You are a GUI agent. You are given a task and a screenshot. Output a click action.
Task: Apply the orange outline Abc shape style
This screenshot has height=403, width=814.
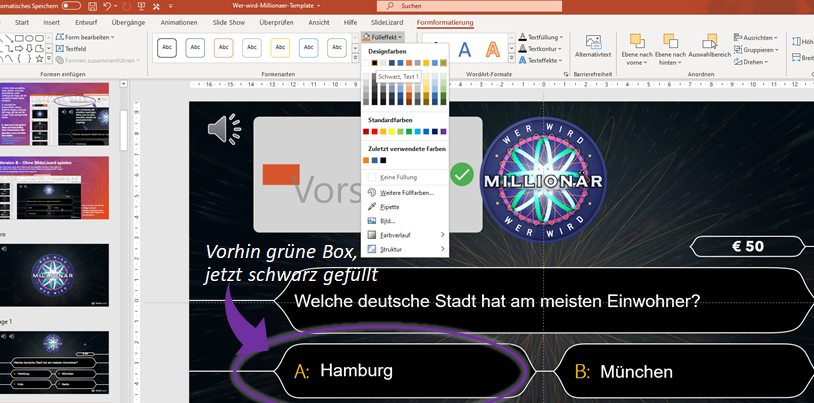point(224,48)
